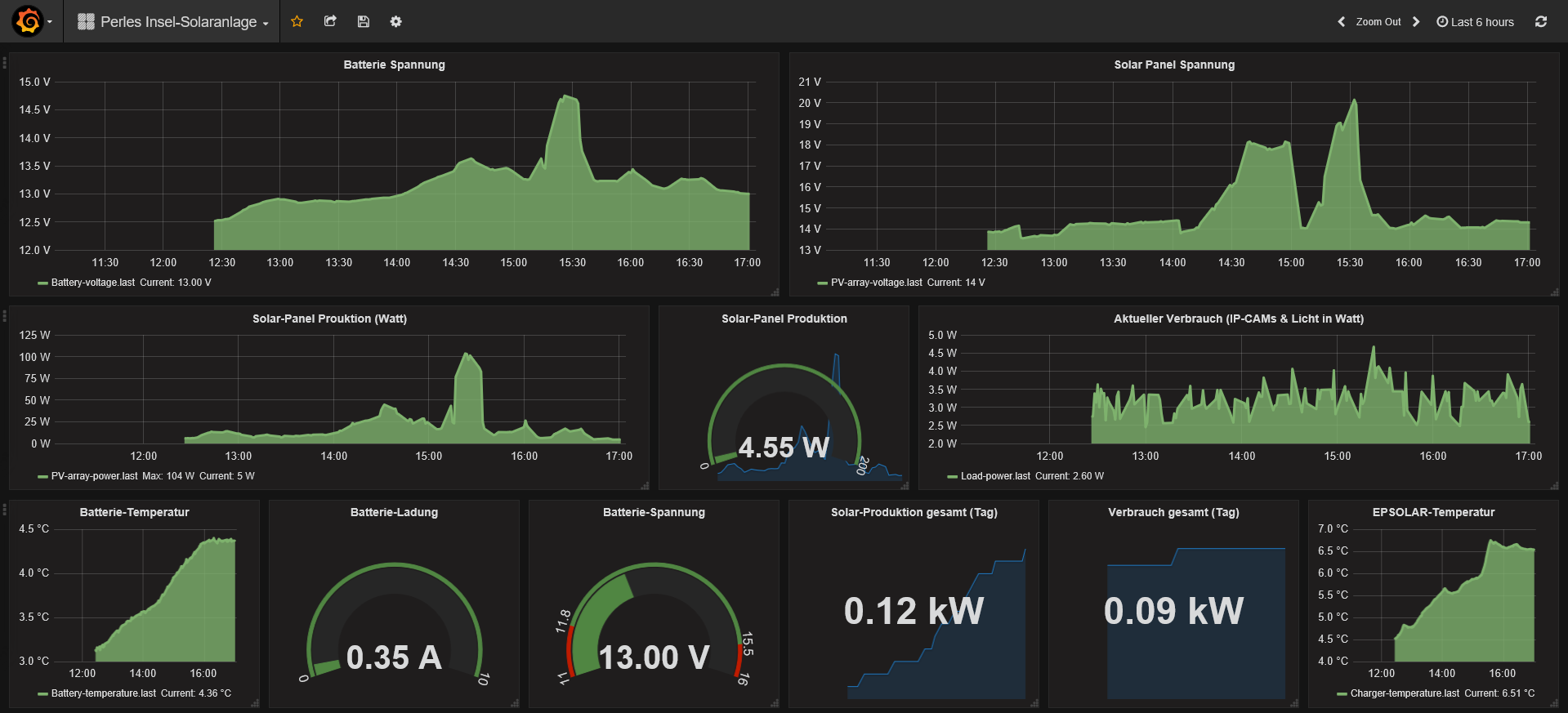
Task: Open the Last 6 hours time picker
Action: coord(1475,22)
